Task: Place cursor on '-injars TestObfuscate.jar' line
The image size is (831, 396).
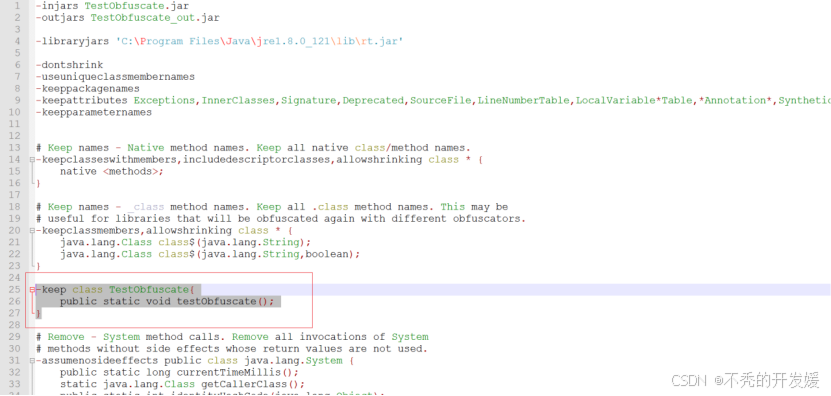Action: pyautogui.click(x=112, y=6)
